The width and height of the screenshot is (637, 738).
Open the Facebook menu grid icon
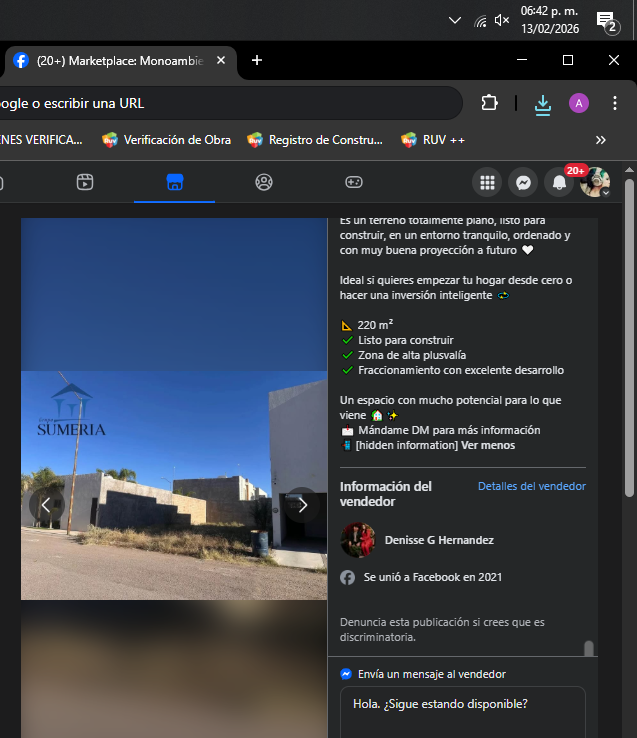pyautogui.click(x=487, y=182)
